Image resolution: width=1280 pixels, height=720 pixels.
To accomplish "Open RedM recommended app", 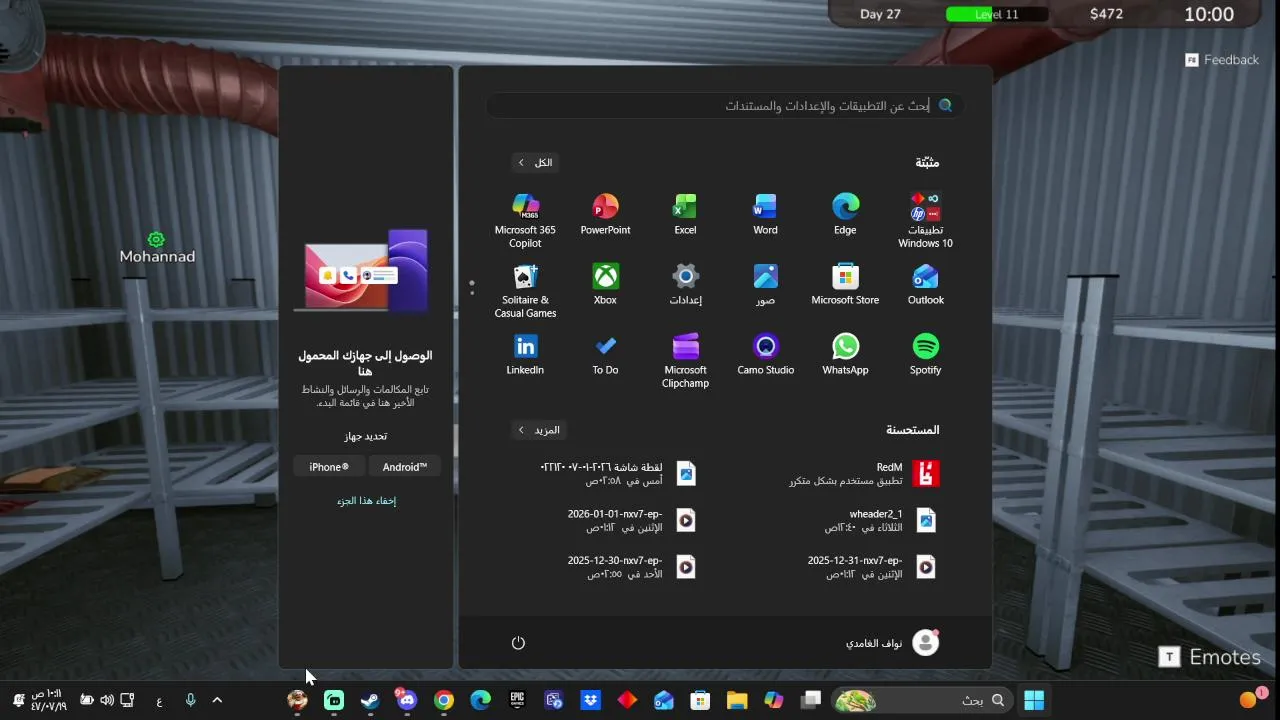I will (866, 473).
